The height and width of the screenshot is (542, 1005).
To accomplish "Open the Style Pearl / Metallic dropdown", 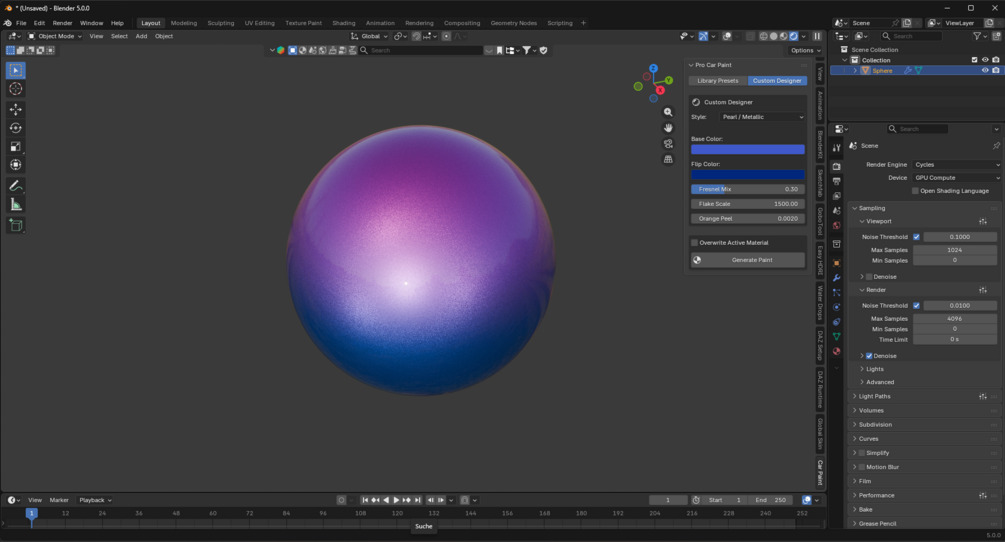I will point(761,117).
